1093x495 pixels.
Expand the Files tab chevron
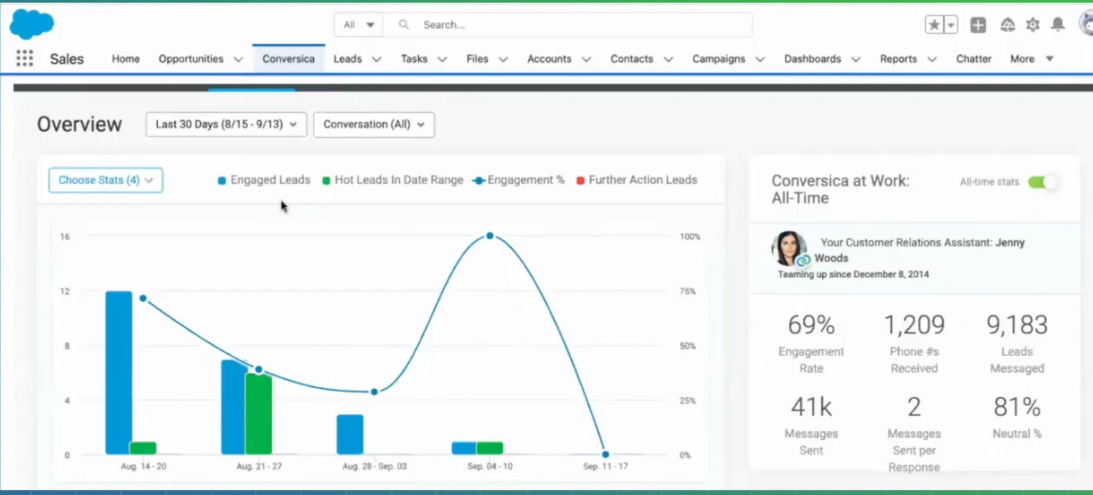point(503,59)
